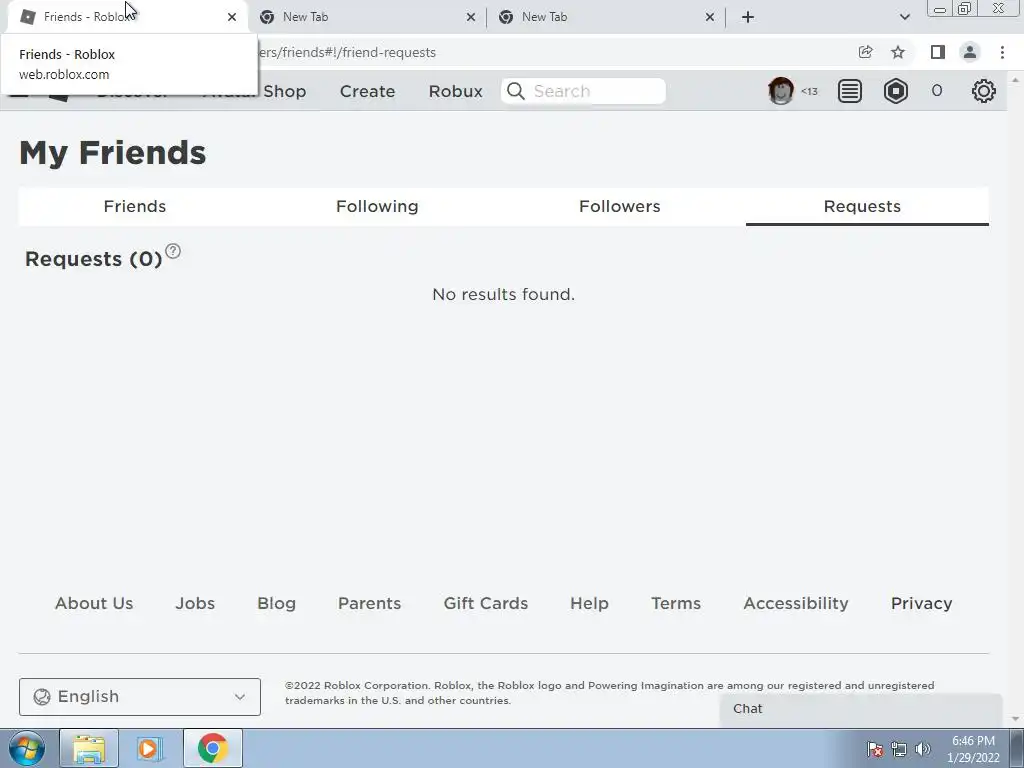Open the Gift Cards footer link

pos(486,603)
